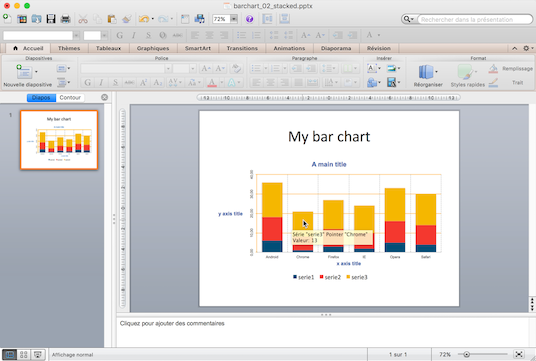The height and width of the screenshot is (361, 536).
Task: Open the ribbon font name dropdown
Action: (168, 69)
